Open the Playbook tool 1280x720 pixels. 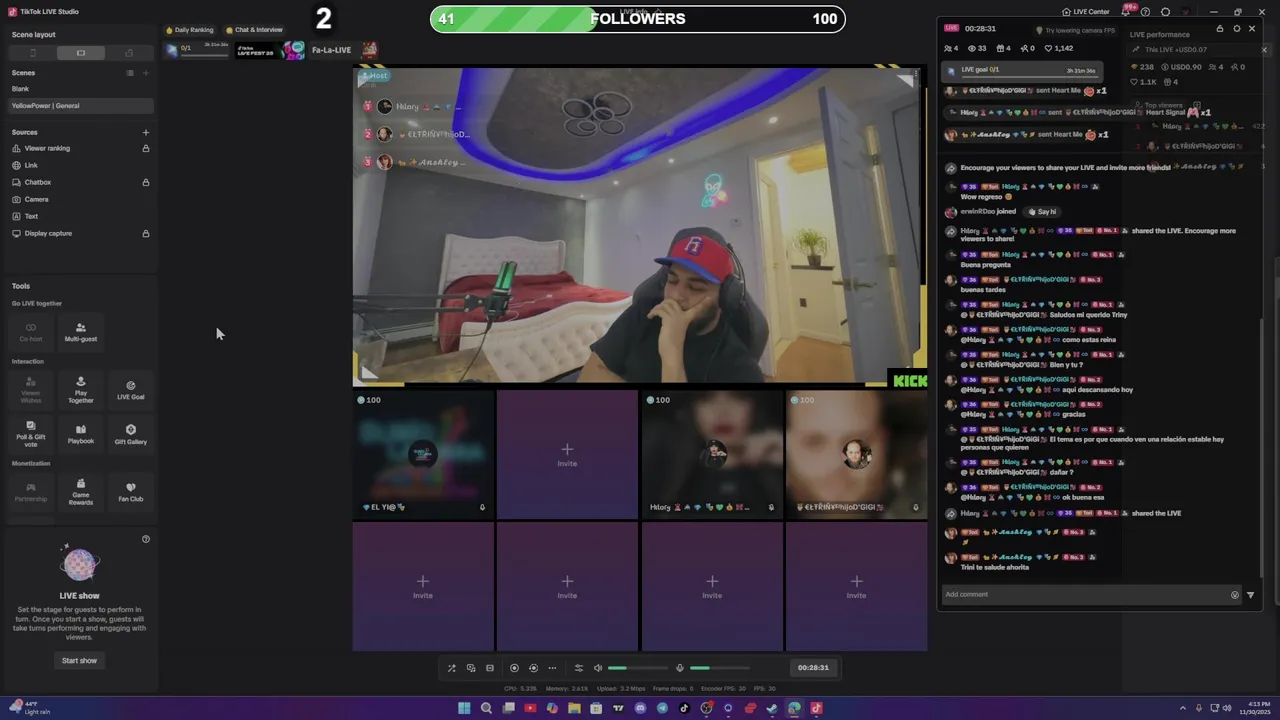tap(81, 433)
